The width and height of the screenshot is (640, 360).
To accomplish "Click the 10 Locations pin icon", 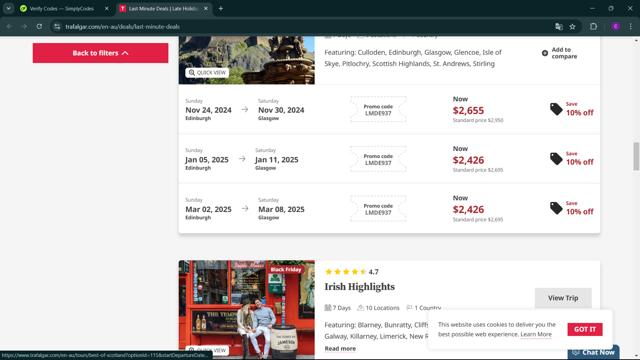I will (x=360, y=308).
